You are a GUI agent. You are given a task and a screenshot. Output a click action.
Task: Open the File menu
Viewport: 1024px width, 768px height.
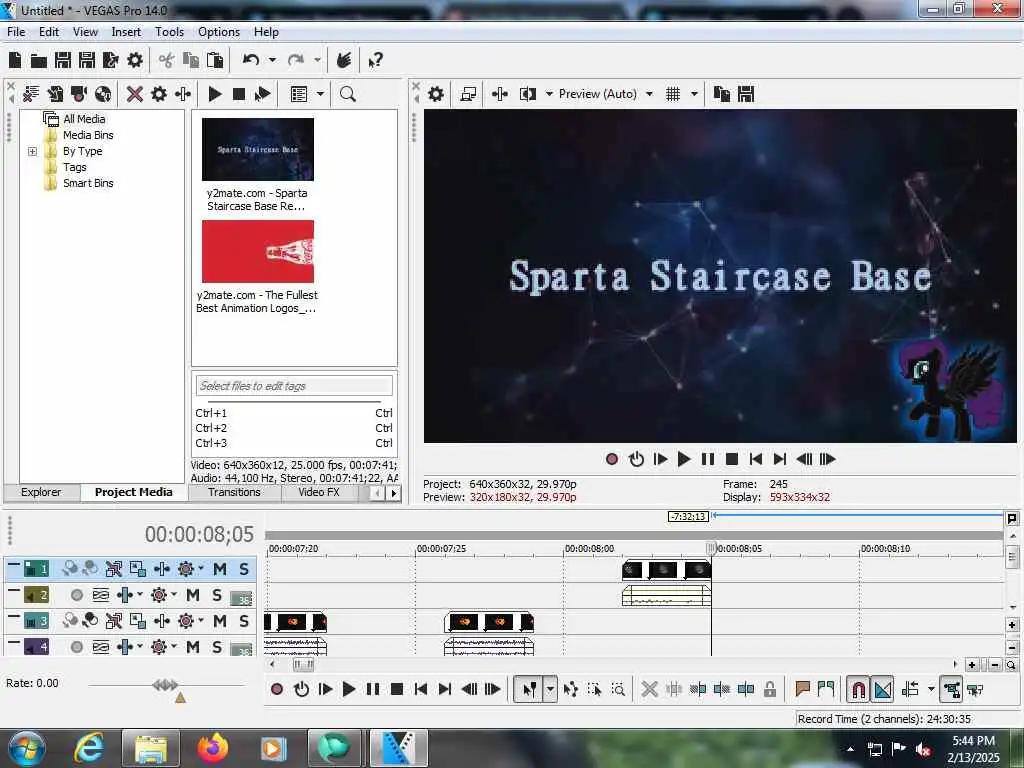click(x=16, y=31)
